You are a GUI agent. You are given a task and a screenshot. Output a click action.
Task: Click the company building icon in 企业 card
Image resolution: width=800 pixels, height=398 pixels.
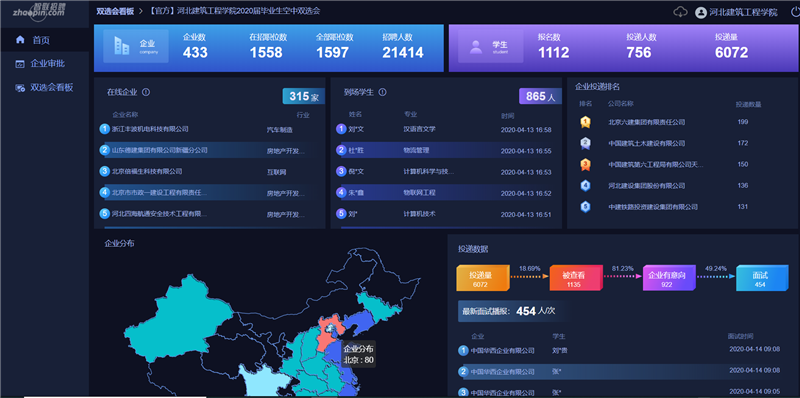click(122, 46)
